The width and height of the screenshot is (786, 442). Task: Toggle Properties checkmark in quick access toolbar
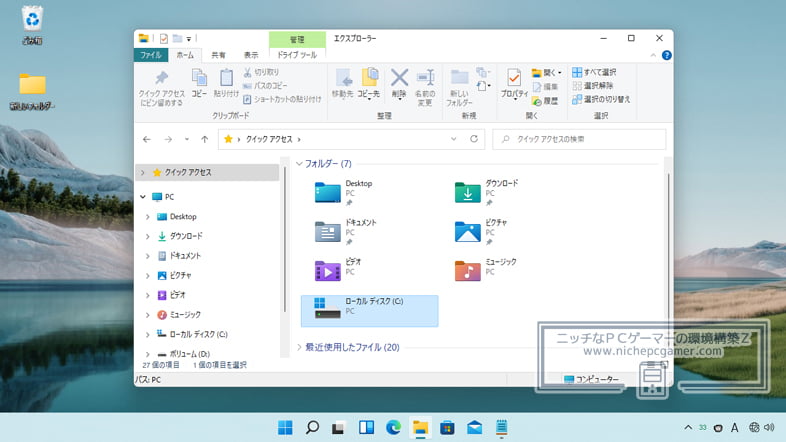(163, 39)
